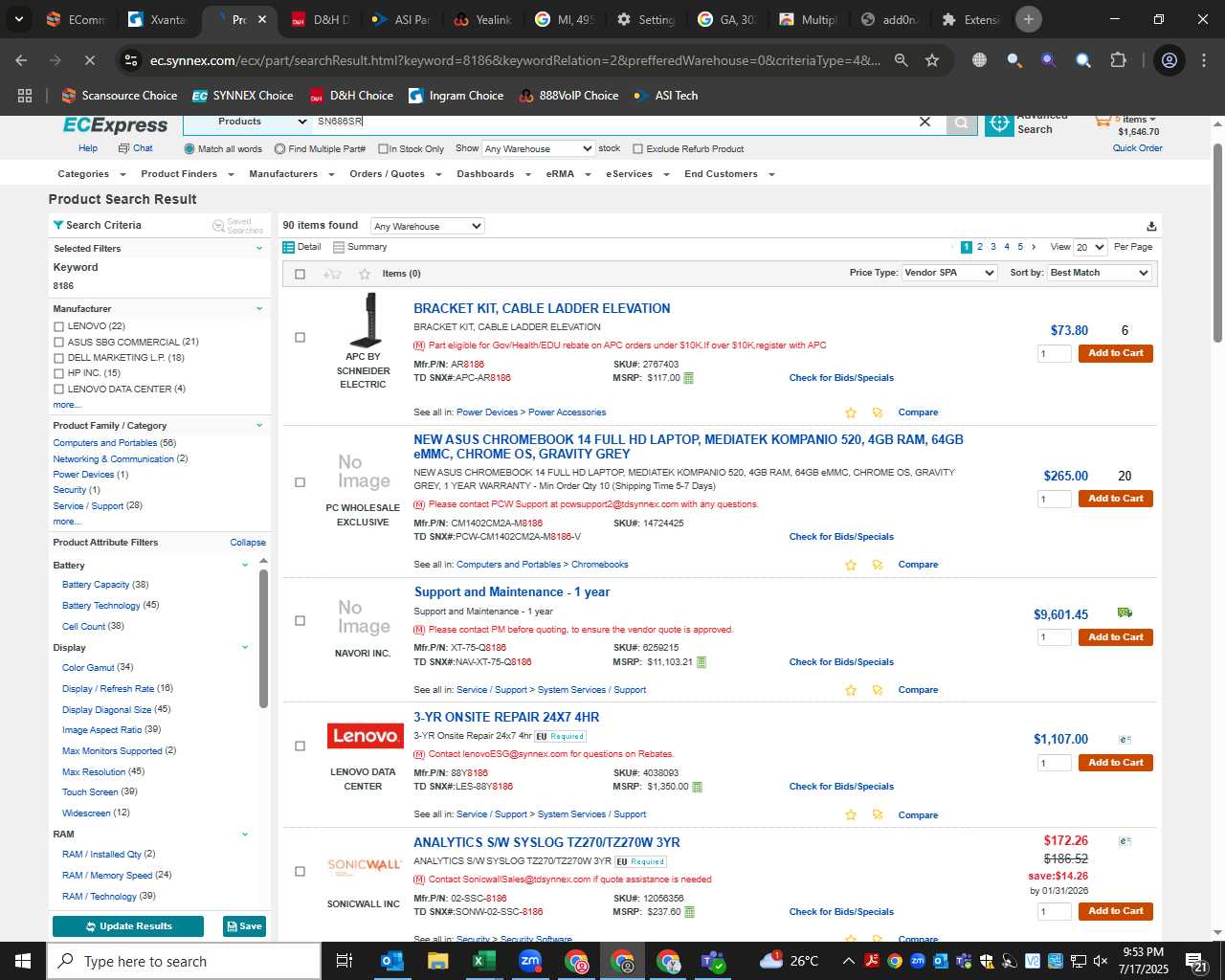This screenshot has width=1225, height=980.
Task: Check the HP INC. manufacturer filter
Action: 58,373
